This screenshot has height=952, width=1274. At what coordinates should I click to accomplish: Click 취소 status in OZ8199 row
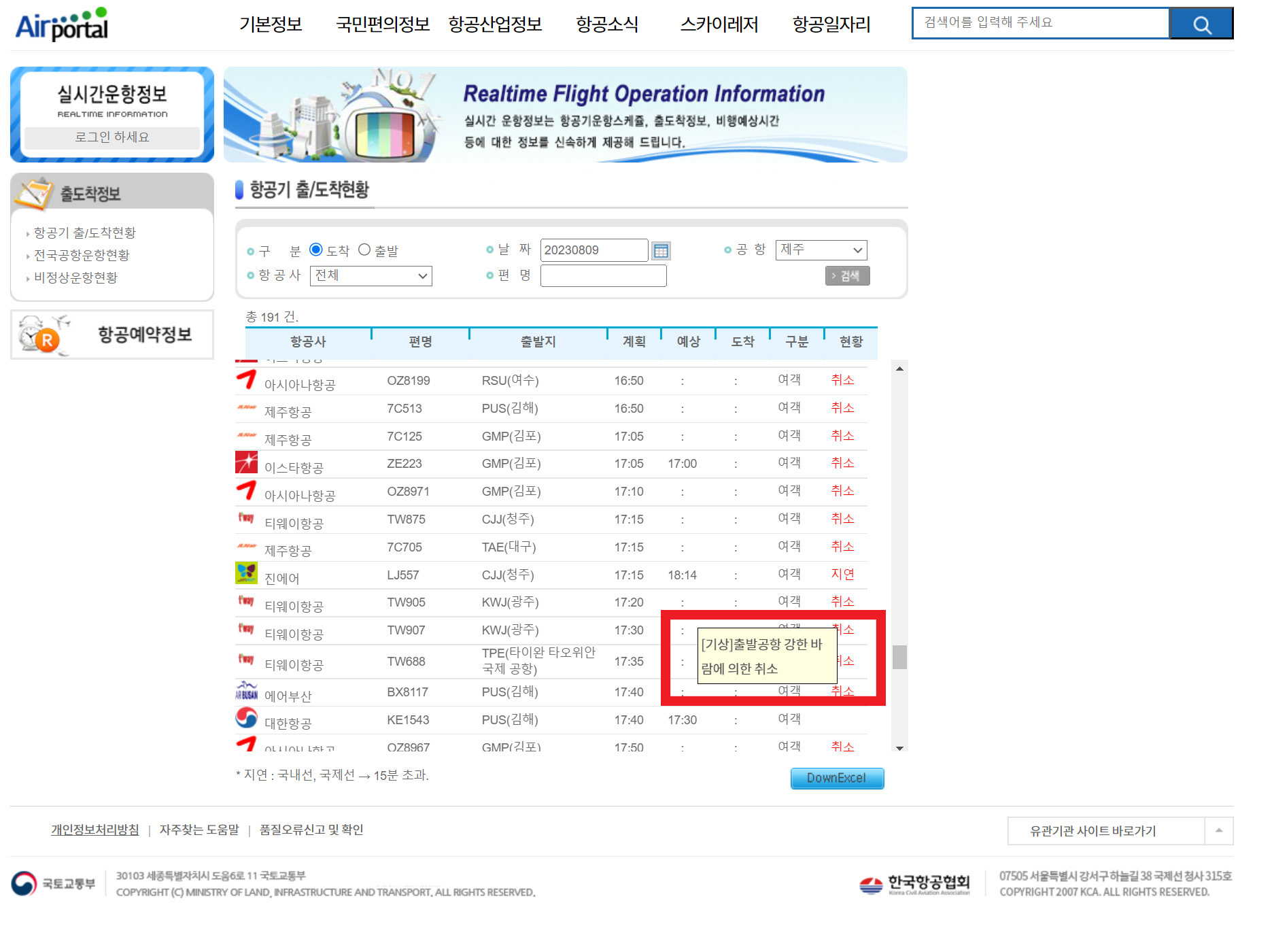[842, 379]
